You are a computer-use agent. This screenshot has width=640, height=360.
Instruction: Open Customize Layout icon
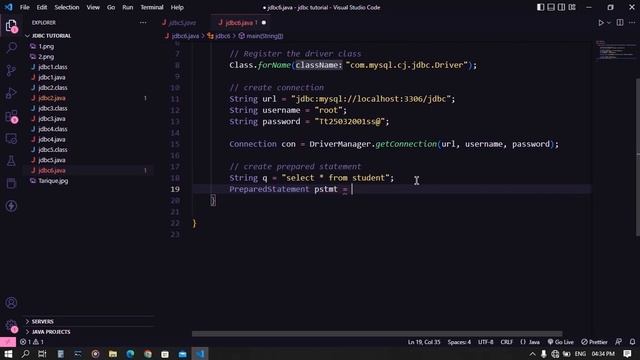coord(572,7)
